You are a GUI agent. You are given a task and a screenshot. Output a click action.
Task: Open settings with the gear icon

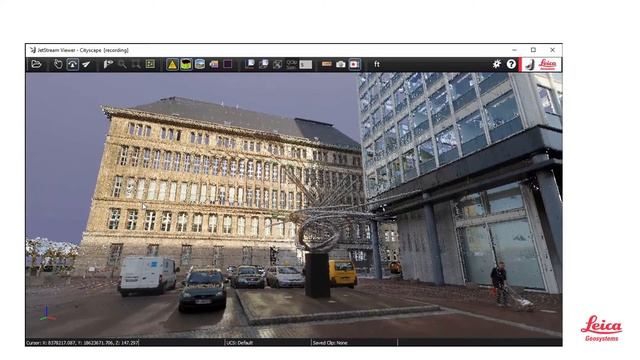(497, 64)
